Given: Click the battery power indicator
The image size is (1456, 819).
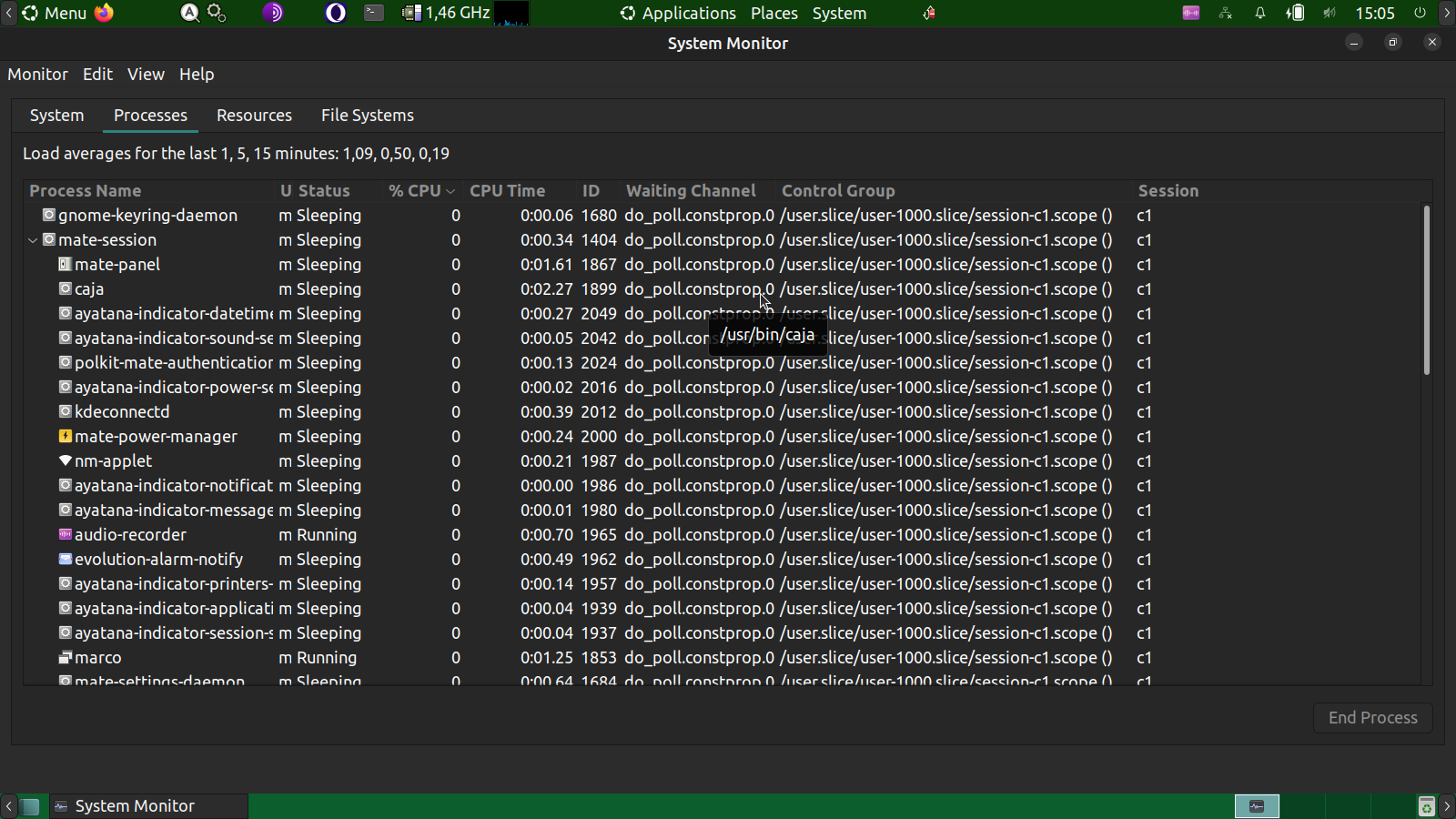Looking at the screenshot, I should 1295,13.
